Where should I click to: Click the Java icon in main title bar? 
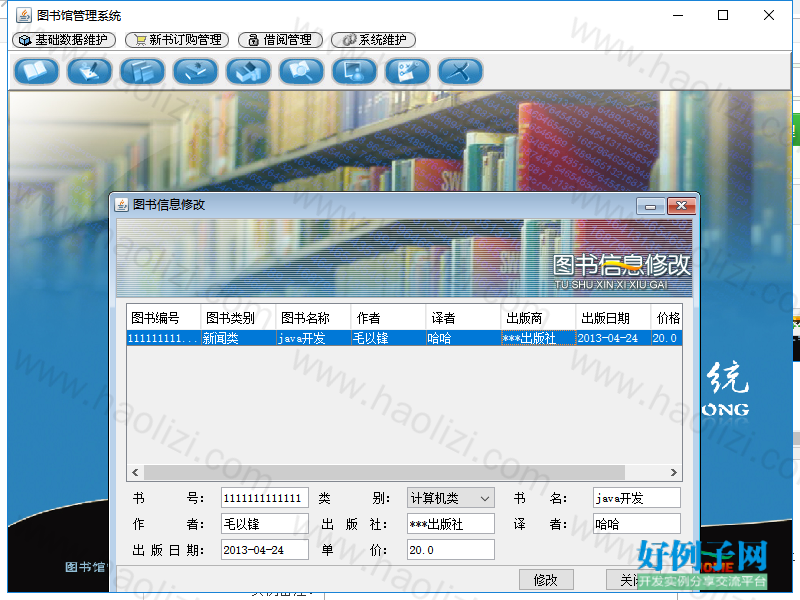click(x=23, y=15)
